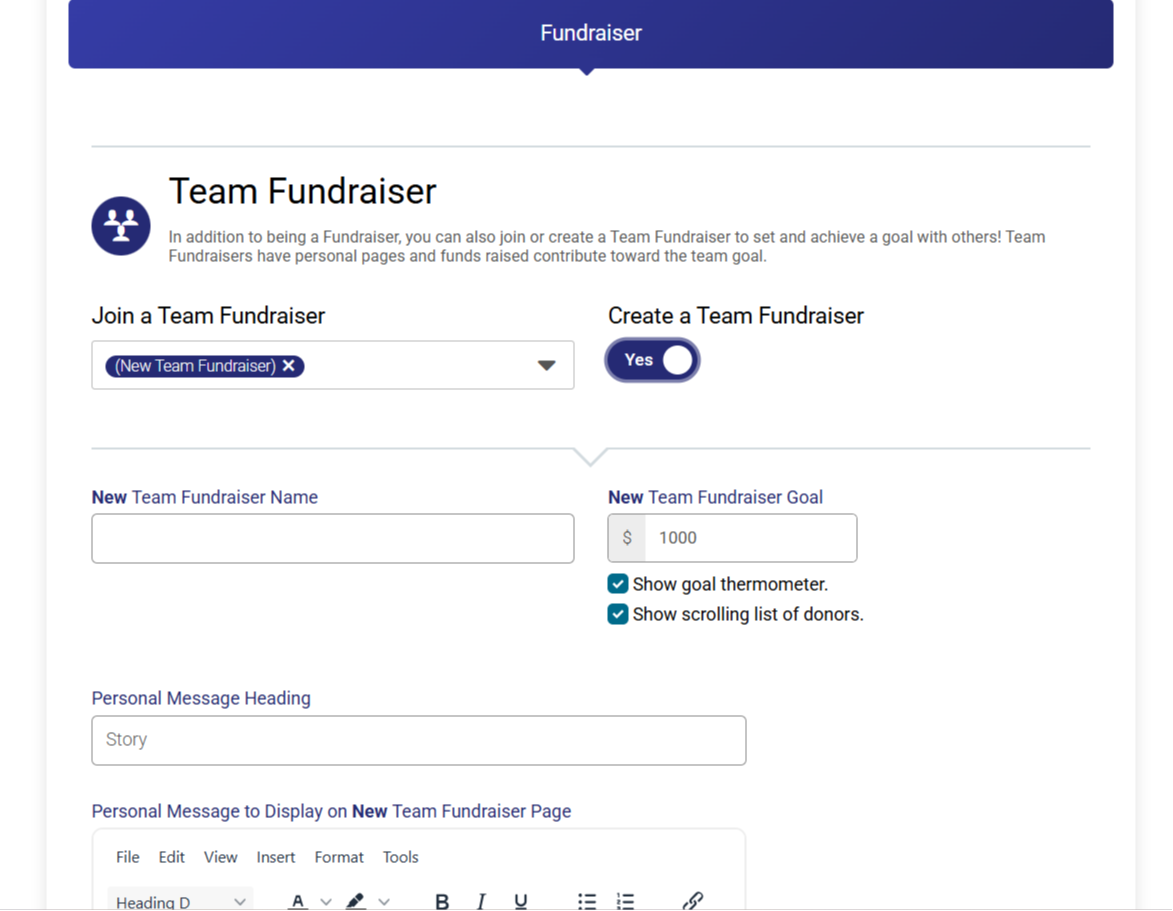Click the Personal Message Heading field

[x=419, y=740]
